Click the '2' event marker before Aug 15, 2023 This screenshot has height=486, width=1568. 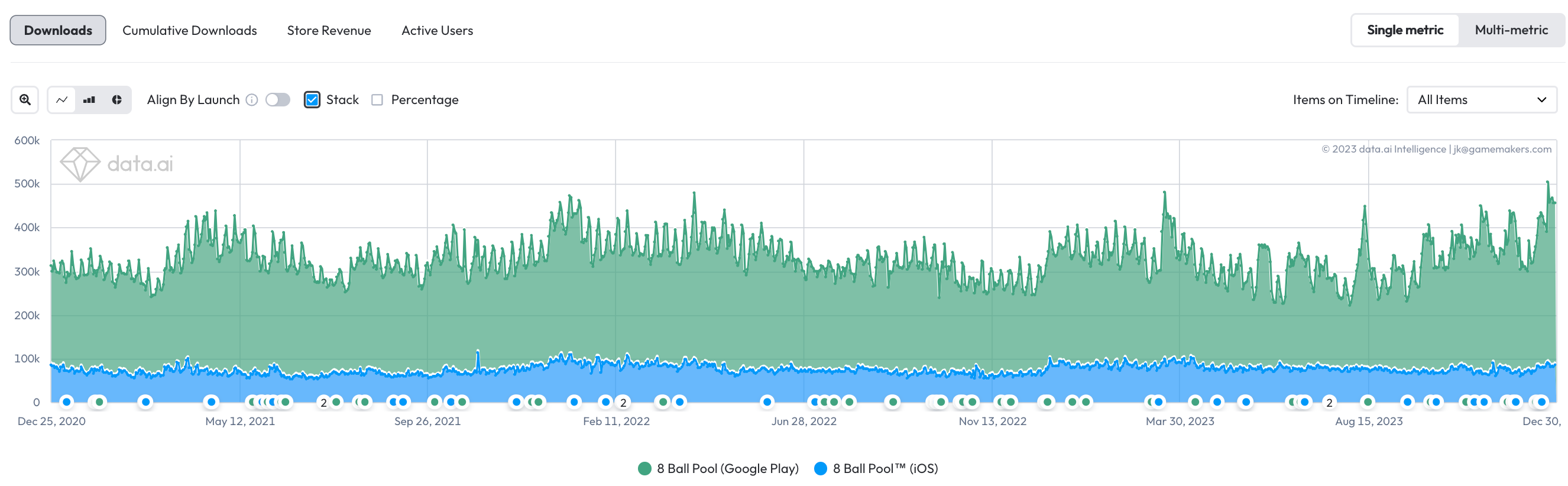click(1329, 403)
